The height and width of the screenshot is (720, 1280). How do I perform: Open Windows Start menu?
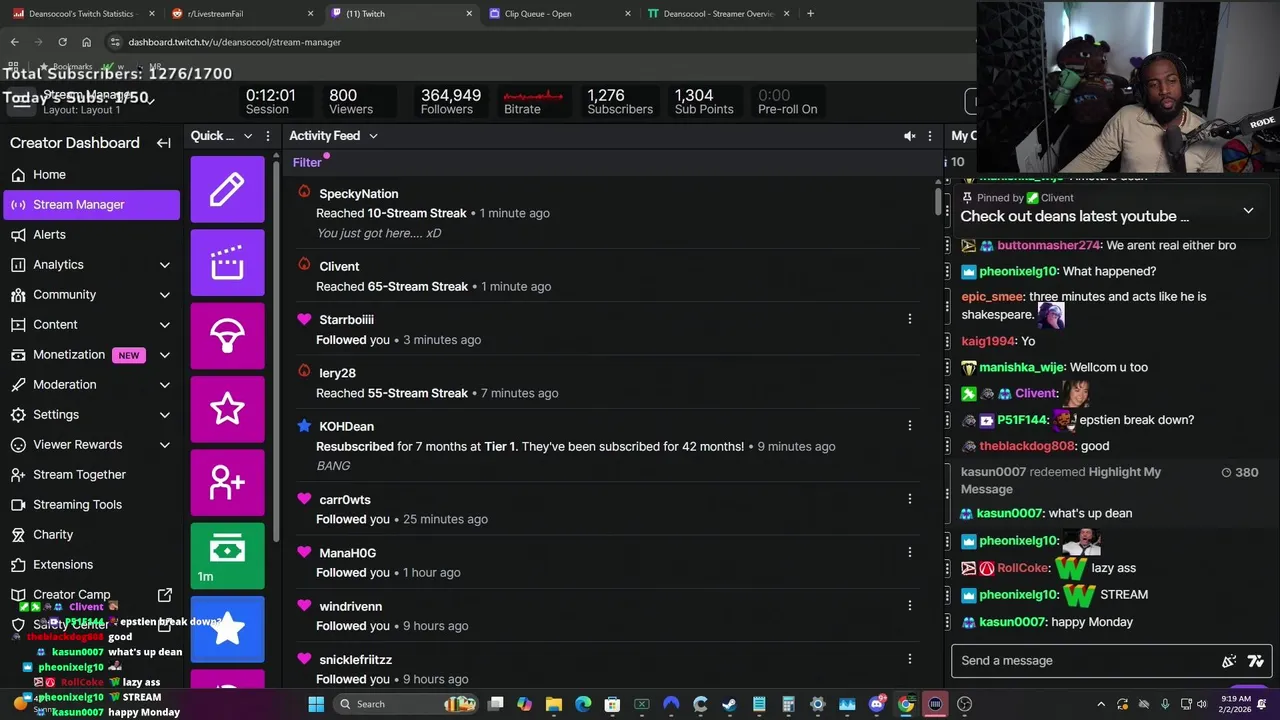[316, 704]
